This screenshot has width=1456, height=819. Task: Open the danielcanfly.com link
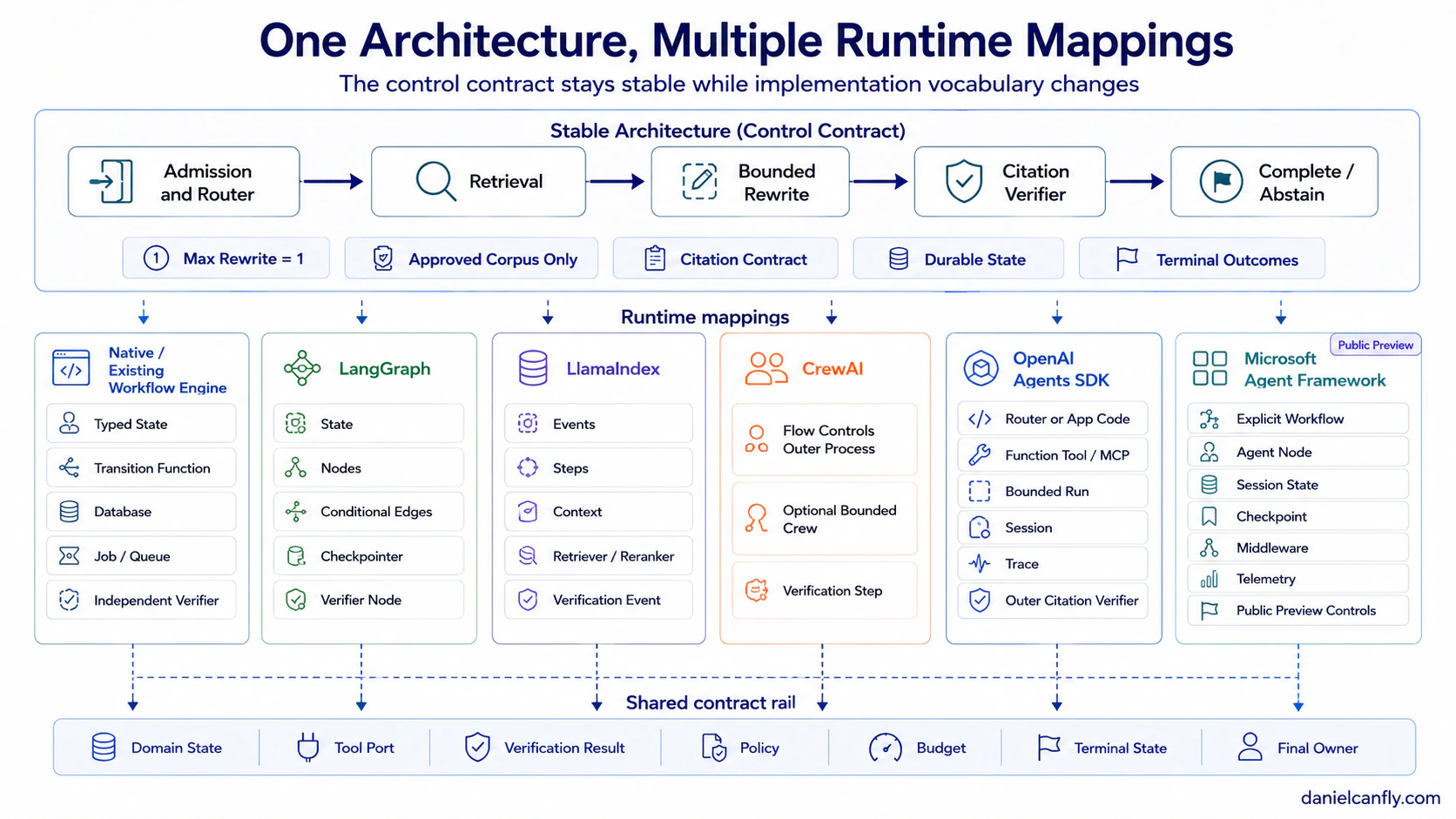click(1370, 797)
